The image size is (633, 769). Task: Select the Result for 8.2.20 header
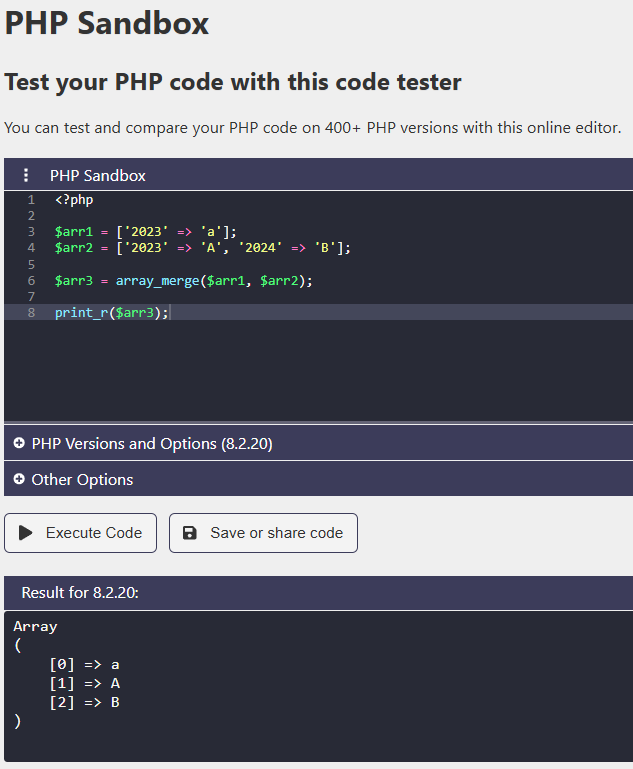(80, 593)
